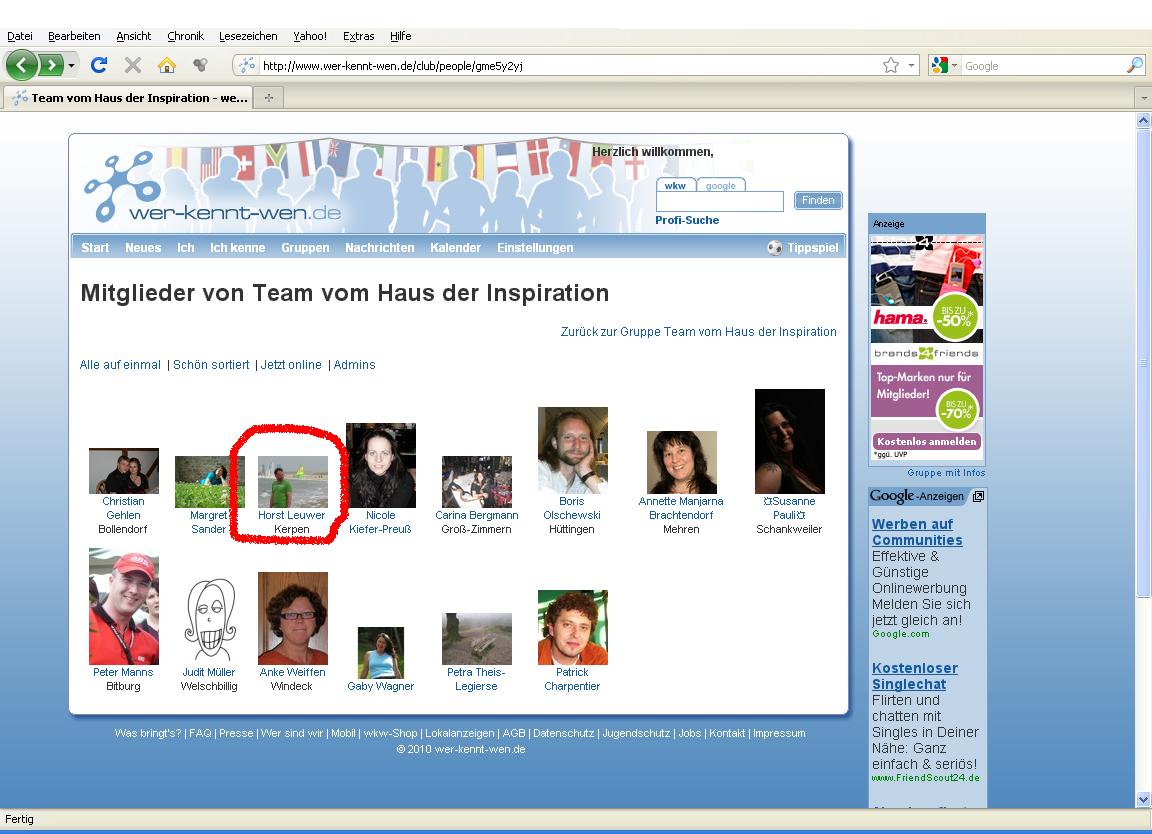The image size is (1152, 834).
Task: Expand the URL history dropdown arrow
Action: (911, 66)
